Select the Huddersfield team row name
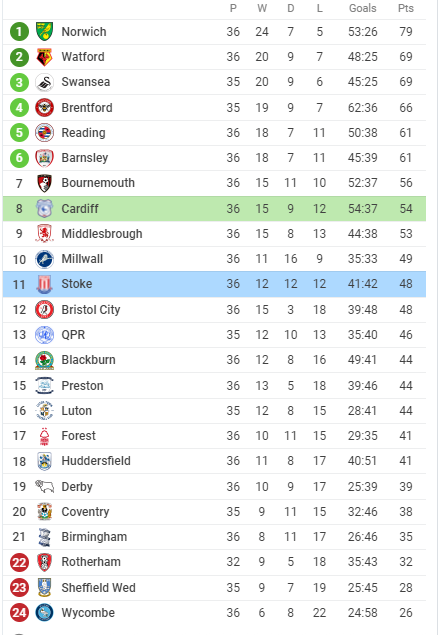Viewport: 438px width, 635px height. coord(96,461)
